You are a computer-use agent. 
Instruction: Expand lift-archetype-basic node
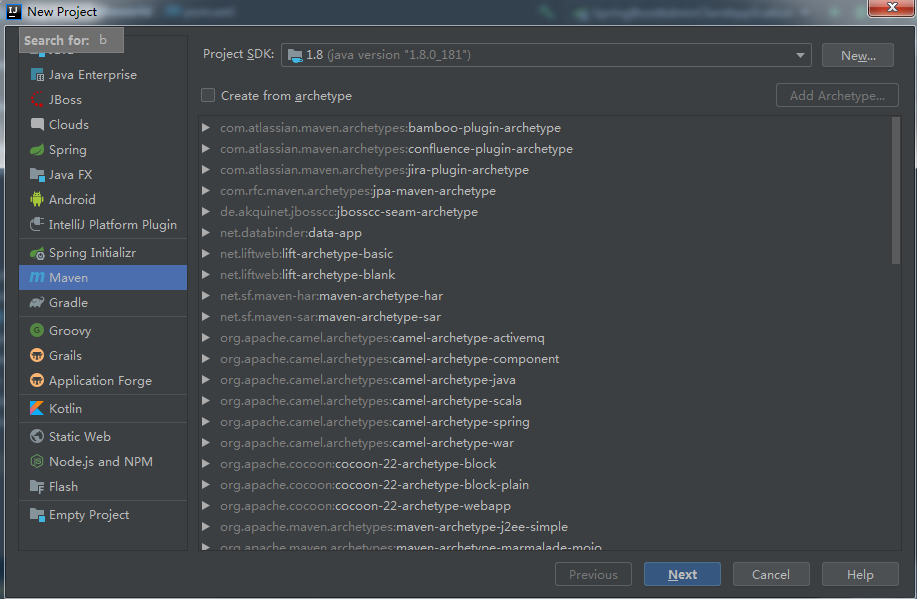206,254
